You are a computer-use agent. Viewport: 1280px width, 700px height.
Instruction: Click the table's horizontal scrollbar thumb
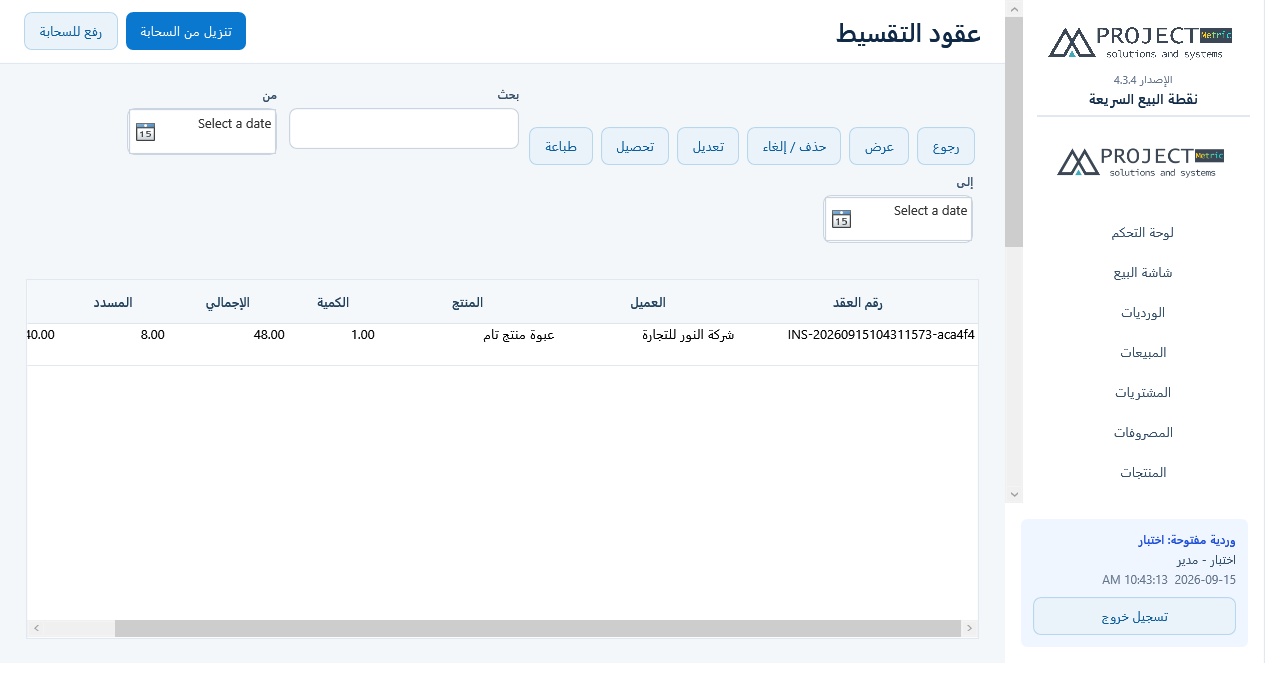pyautogui.click(x=537, y=628)
